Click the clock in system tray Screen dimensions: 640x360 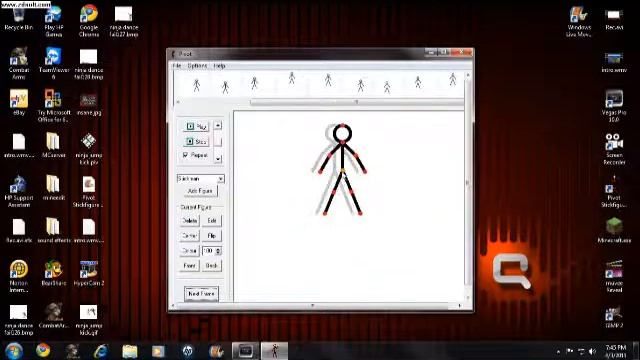[x=616, y=351]
